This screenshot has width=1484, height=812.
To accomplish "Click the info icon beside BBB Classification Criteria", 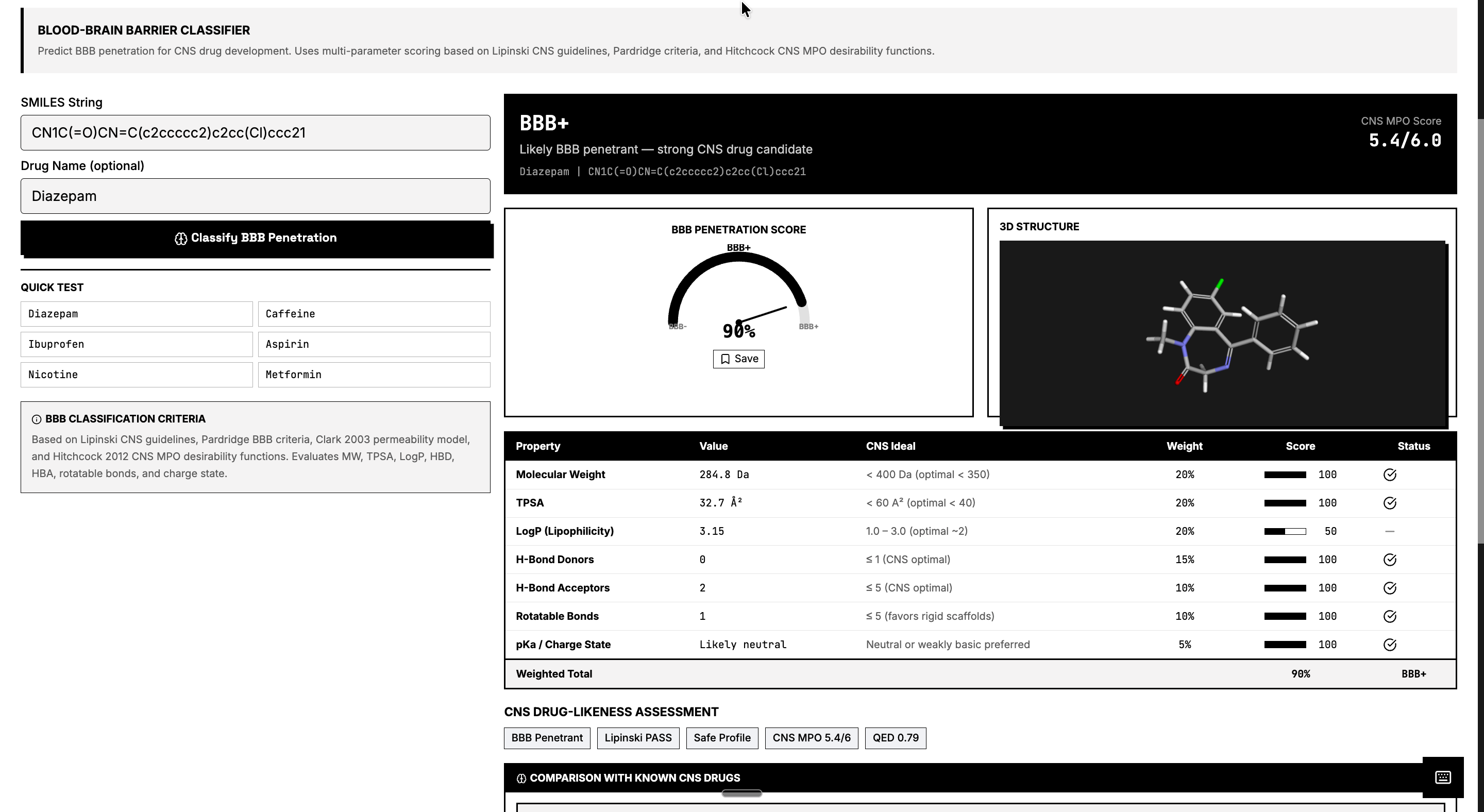I will pyautogui.click(x=36, y=419).
